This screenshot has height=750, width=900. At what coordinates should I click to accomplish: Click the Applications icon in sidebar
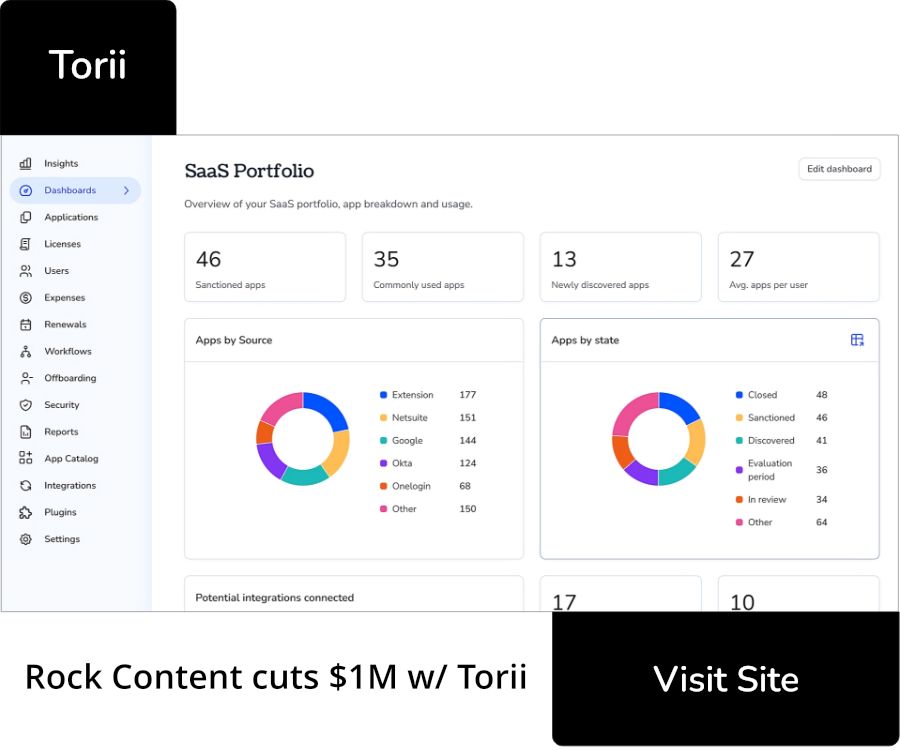(25, 217)
